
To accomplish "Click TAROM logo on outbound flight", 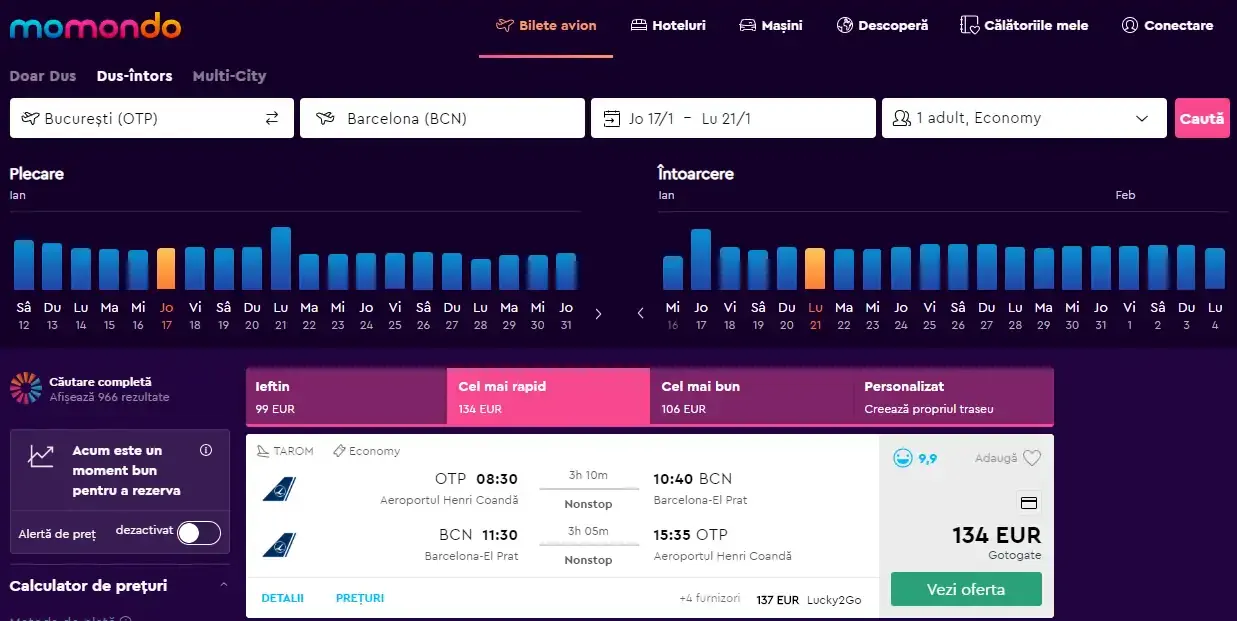I will (x=279, y=490).
